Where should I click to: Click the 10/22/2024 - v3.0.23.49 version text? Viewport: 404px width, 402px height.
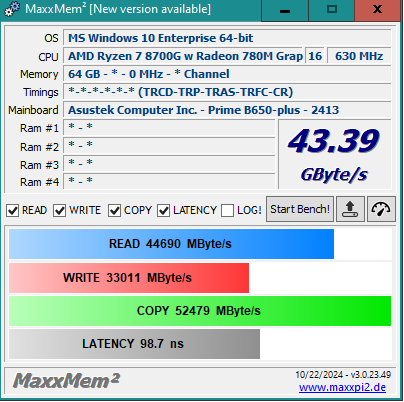[343, 375]
